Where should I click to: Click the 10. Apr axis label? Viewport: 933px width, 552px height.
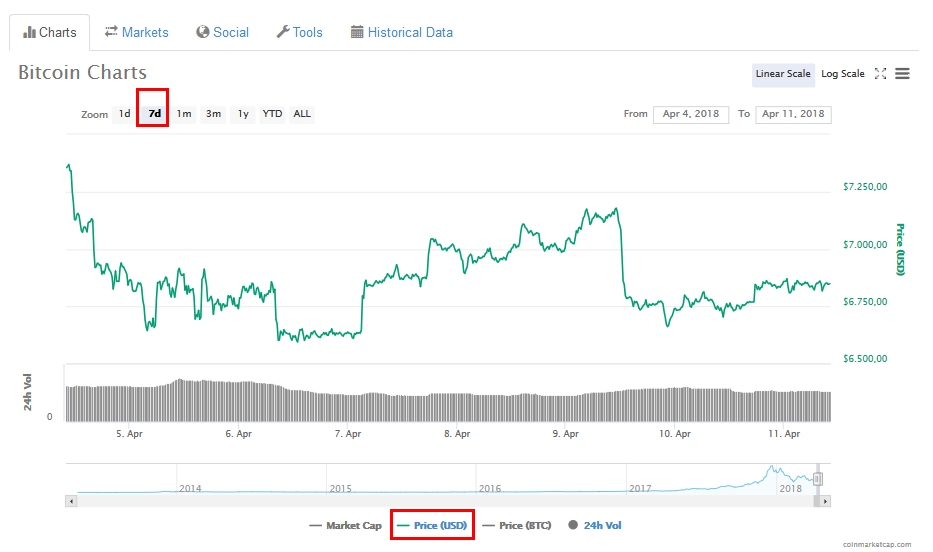pos(675,434)
